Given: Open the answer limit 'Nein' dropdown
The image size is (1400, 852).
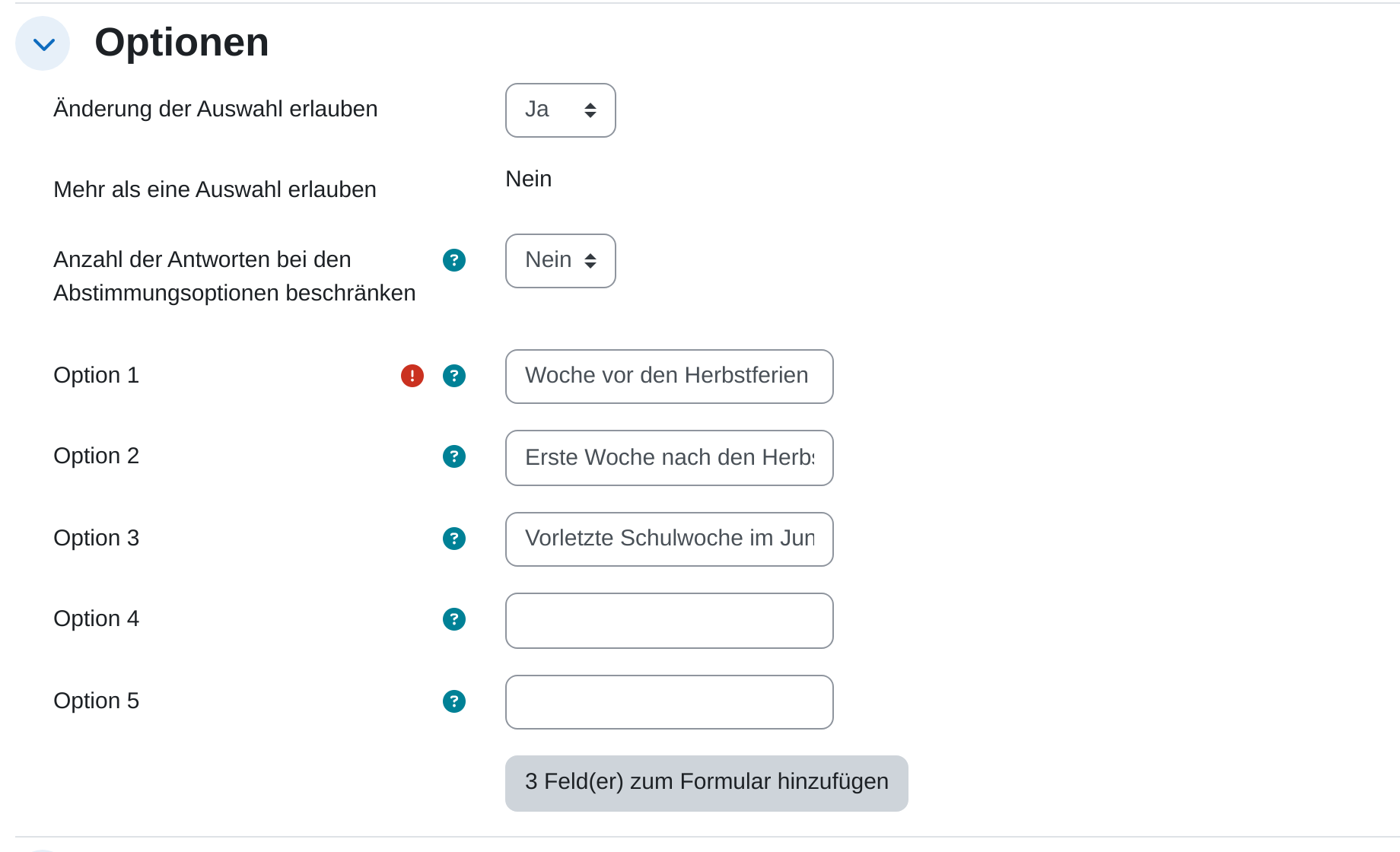Looking at the screenshot, I should 560,261.
